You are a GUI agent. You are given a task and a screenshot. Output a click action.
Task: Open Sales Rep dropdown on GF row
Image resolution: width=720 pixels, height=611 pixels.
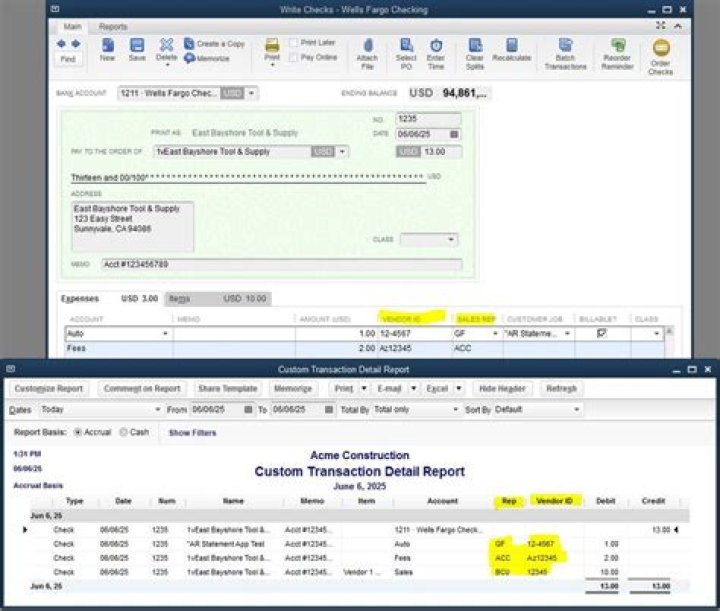[x=495, y=334]
